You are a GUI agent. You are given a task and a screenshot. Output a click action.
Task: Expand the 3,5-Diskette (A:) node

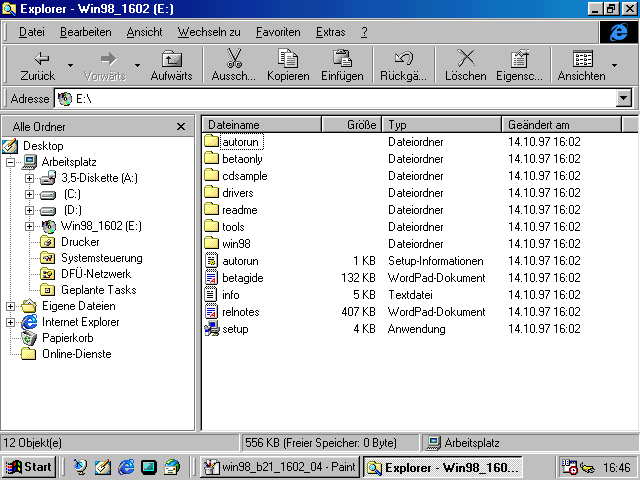[29, 178]
